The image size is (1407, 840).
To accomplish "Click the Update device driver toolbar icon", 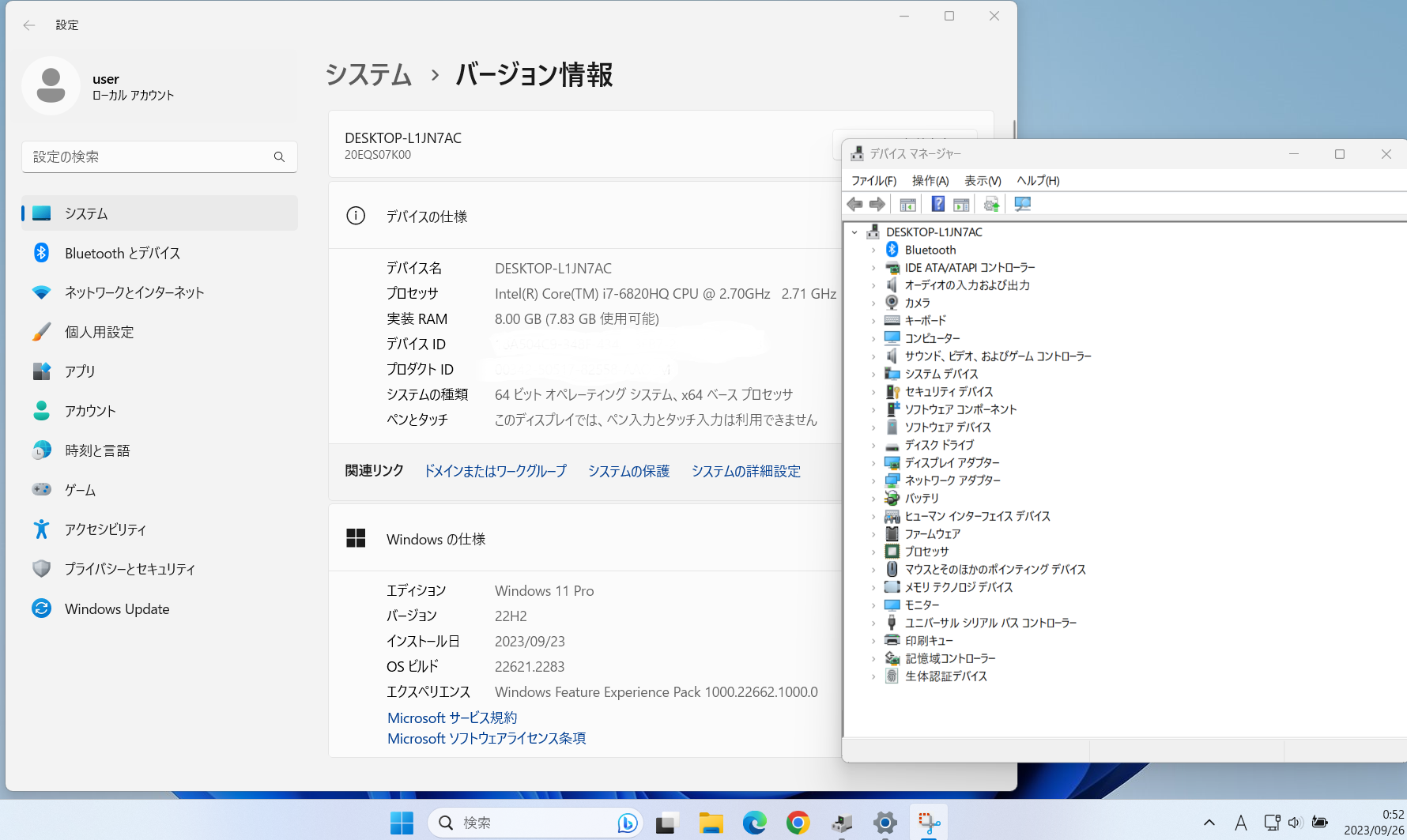I will [991, 205].
